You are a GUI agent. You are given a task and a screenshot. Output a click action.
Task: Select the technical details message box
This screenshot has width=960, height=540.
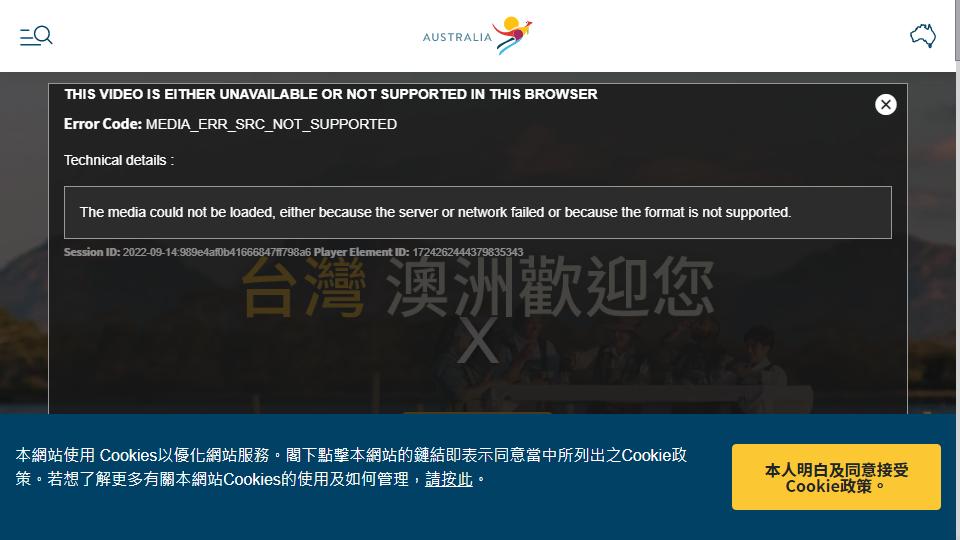[x=478, y=212]
